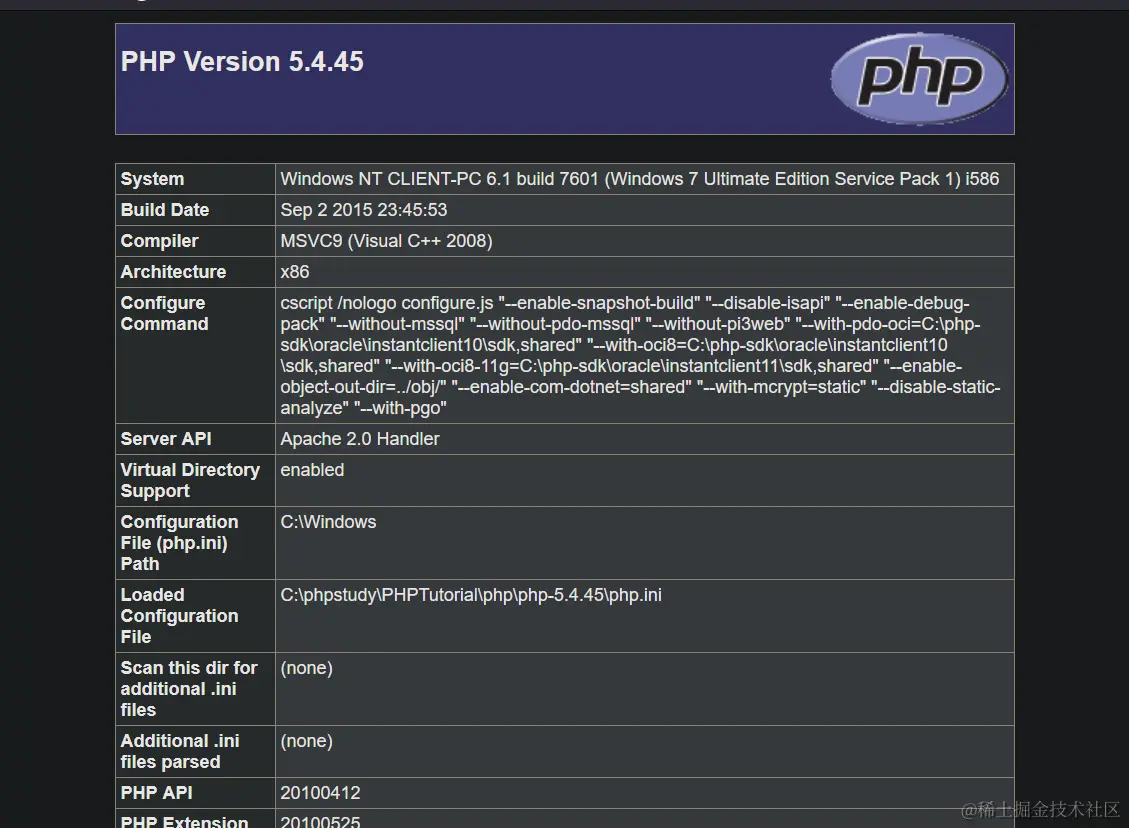This screenshot has height=828, width=1129.
Task: Click the 'Compiler' row label
Action: click(159, 240)
